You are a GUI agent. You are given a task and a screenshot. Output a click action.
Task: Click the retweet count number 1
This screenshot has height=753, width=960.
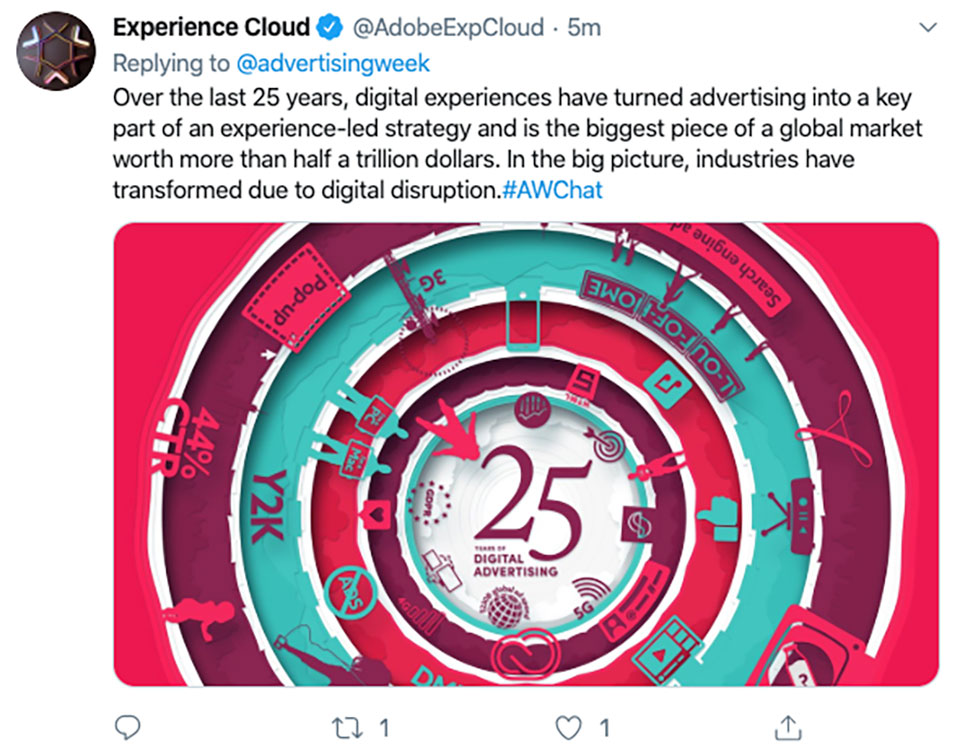(x=384, y=728)
